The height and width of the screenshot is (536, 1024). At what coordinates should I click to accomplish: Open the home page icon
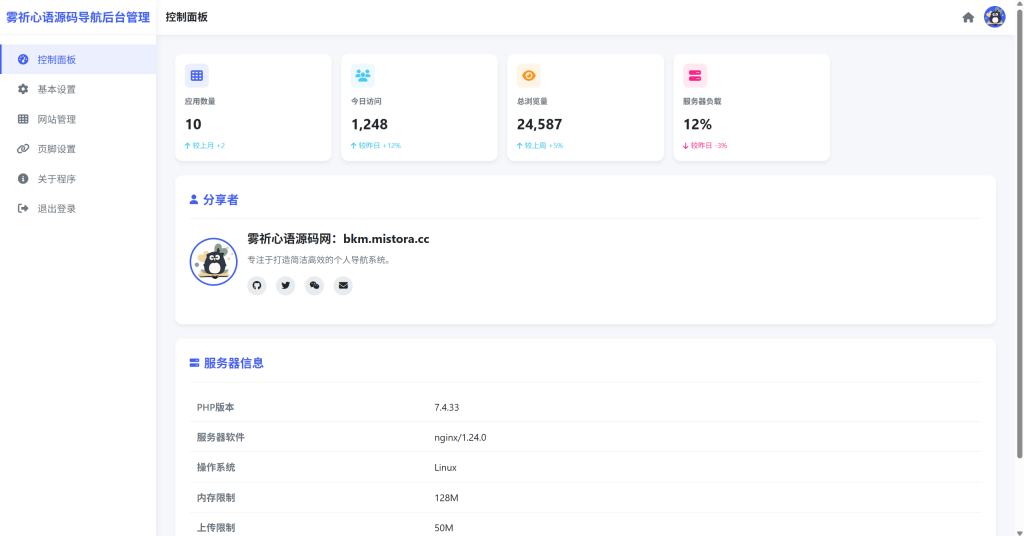tap(968, 18)
